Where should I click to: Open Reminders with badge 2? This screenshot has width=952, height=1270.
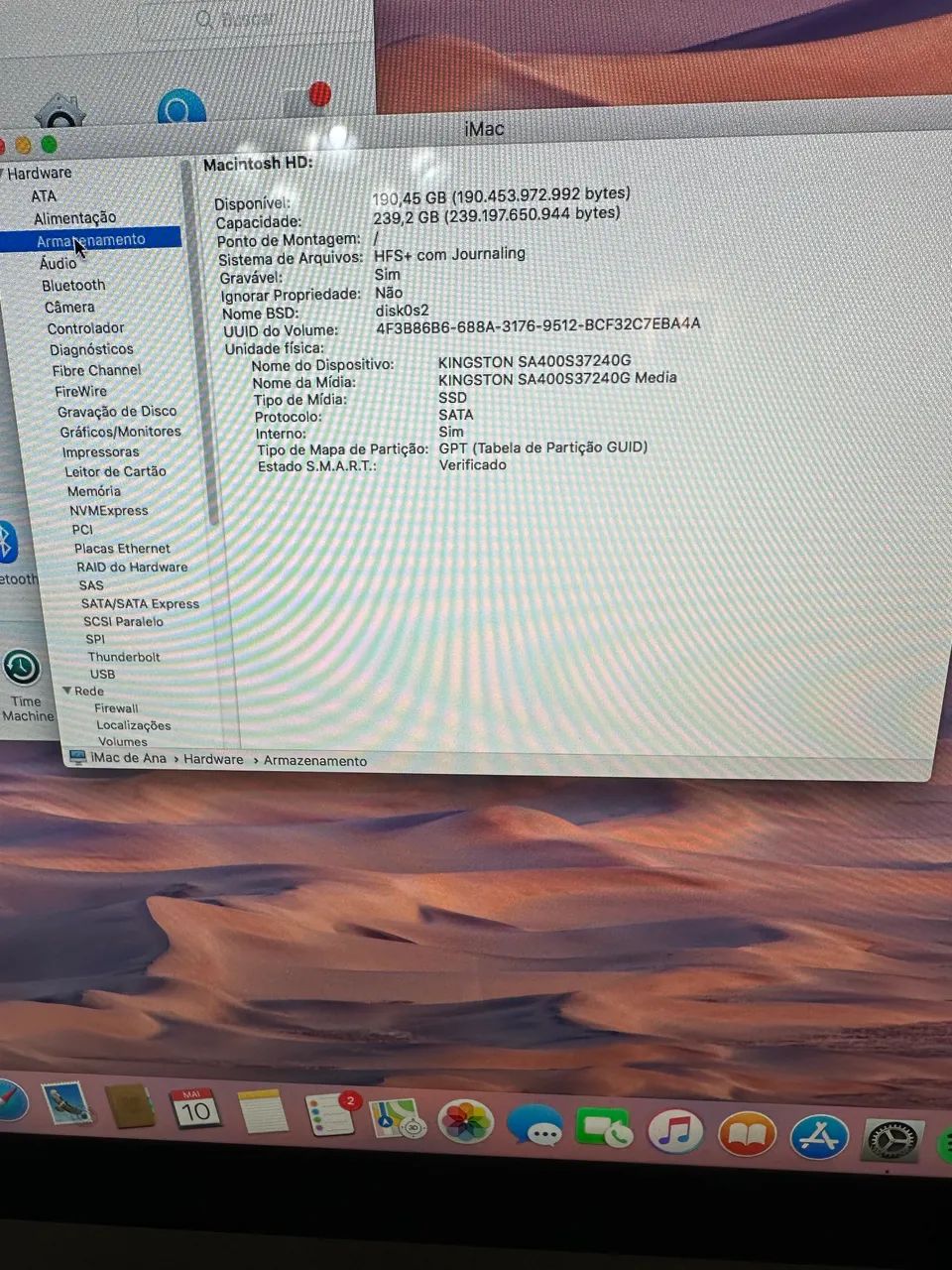tap(330, 1115)
